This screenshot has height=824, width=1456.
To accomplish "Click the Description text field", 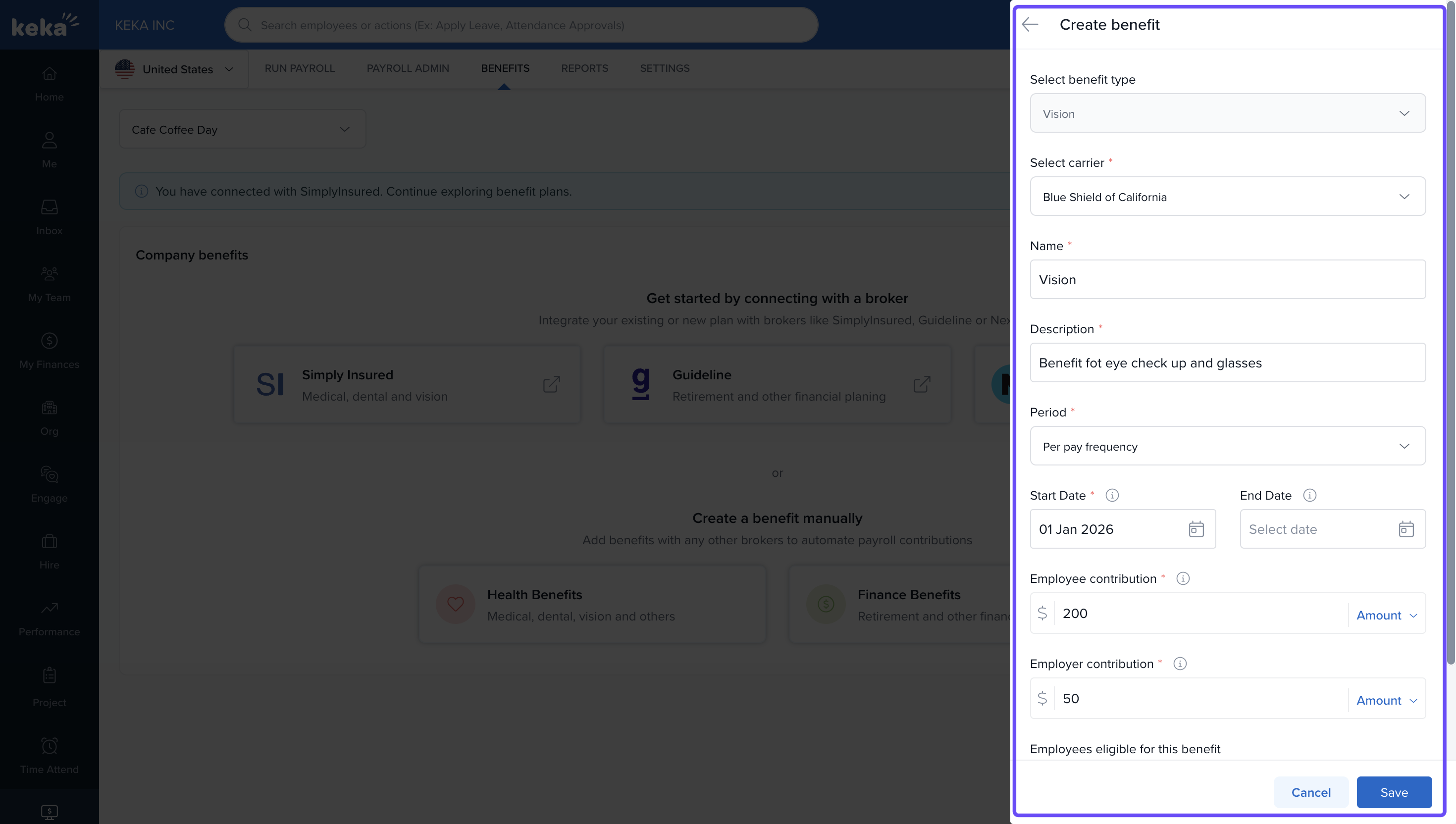I will point(1227,363).
